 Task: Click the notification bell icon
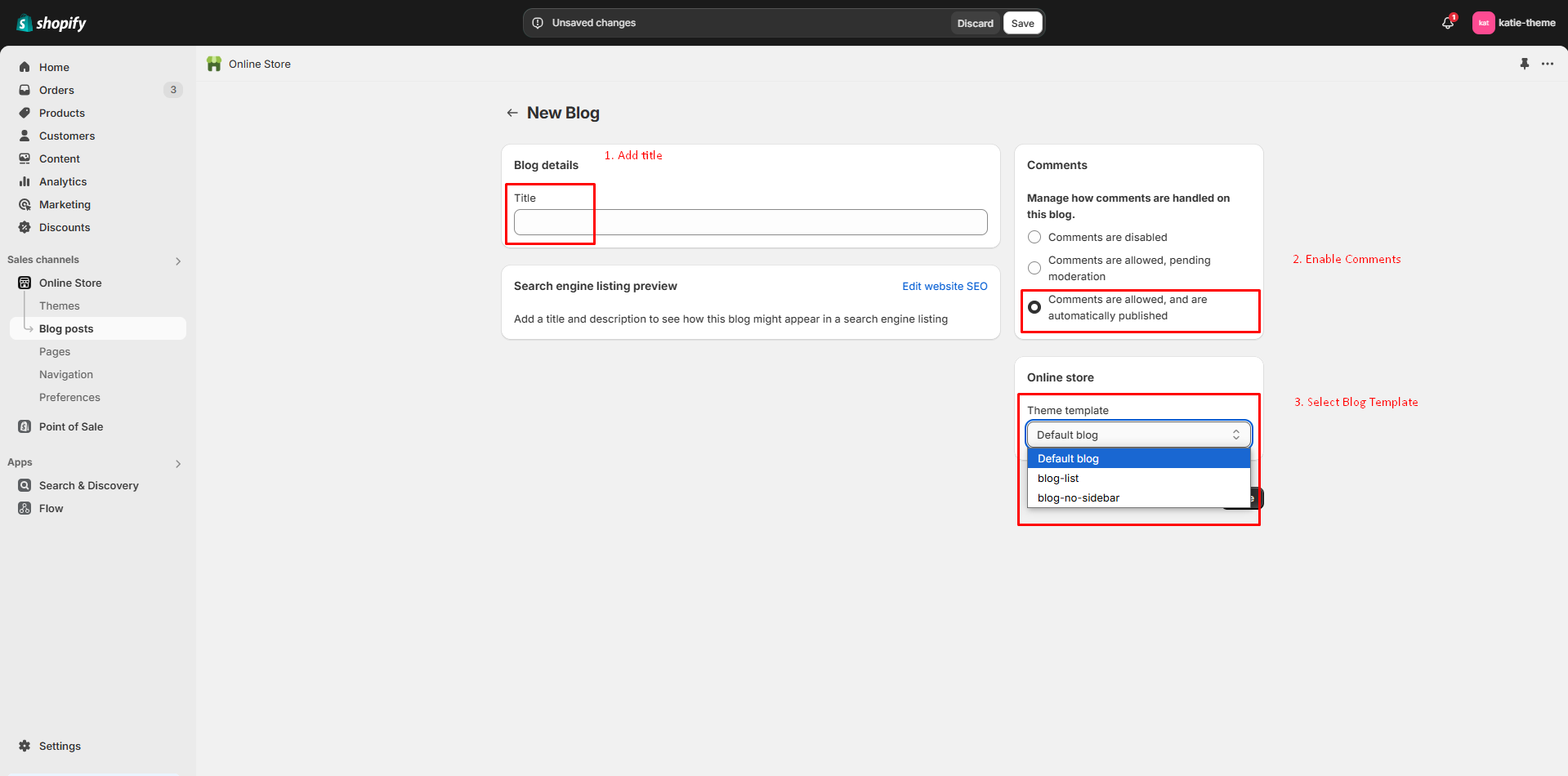pos(1447,23)
